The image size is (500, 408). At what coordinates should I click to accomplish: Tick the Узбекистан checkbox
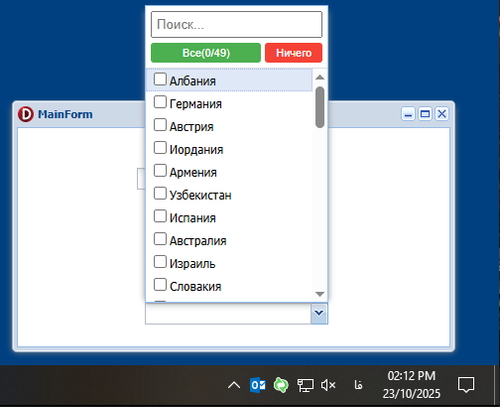tap(160, 193)
